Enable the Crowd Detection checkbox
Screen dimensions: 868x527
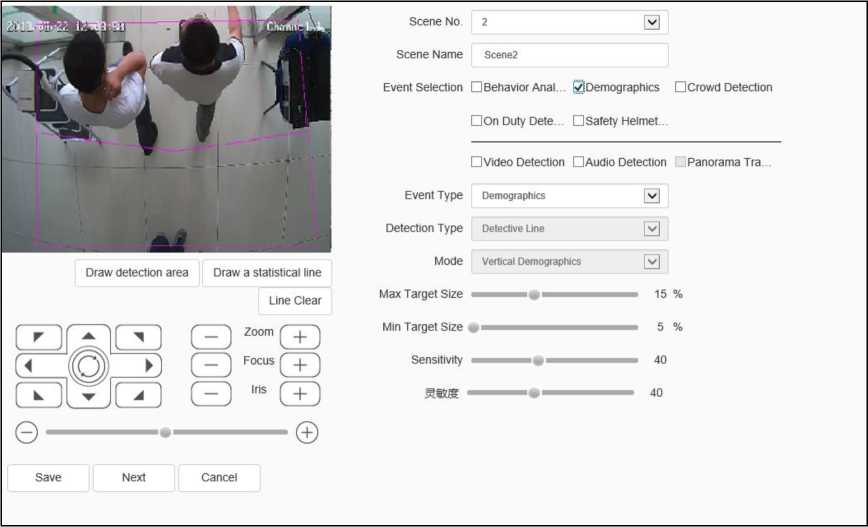coord(681,88)
